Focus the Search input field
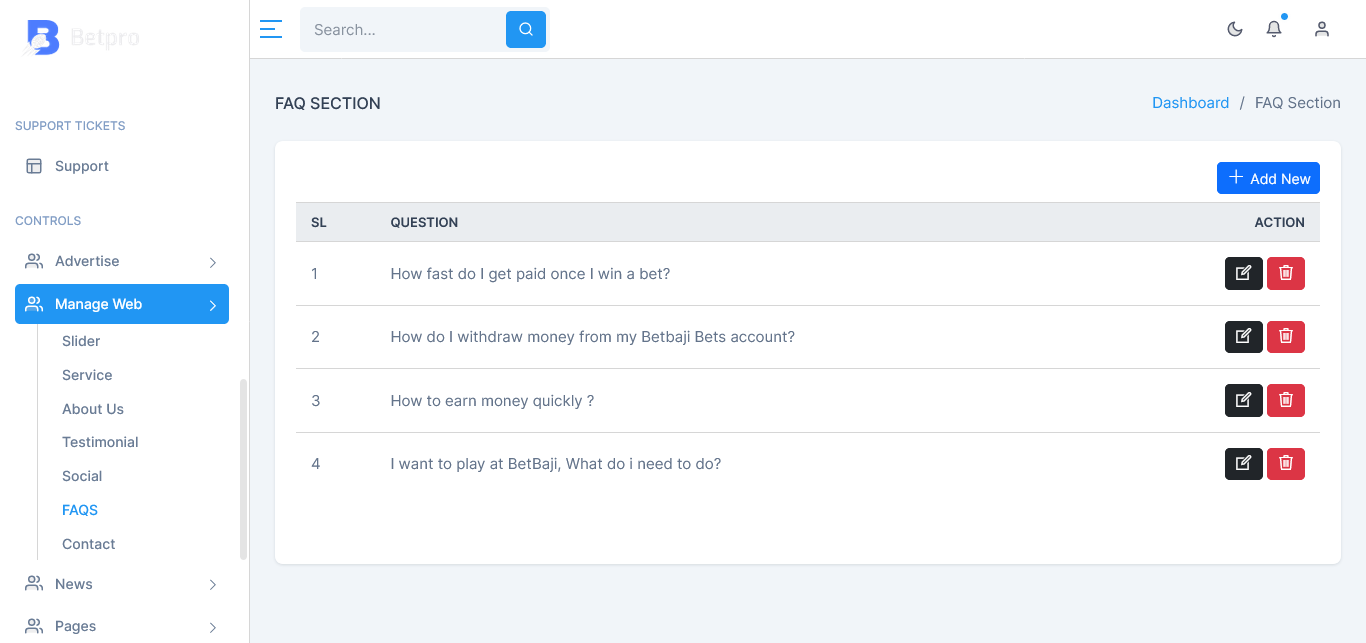The image size is (1366, 643). tap(403, 30)
